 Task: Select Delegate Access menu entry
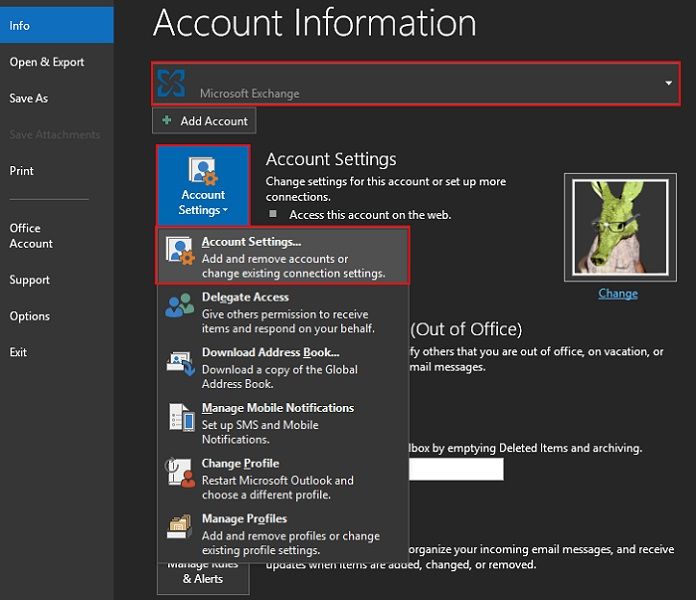[x=282, y=312]
